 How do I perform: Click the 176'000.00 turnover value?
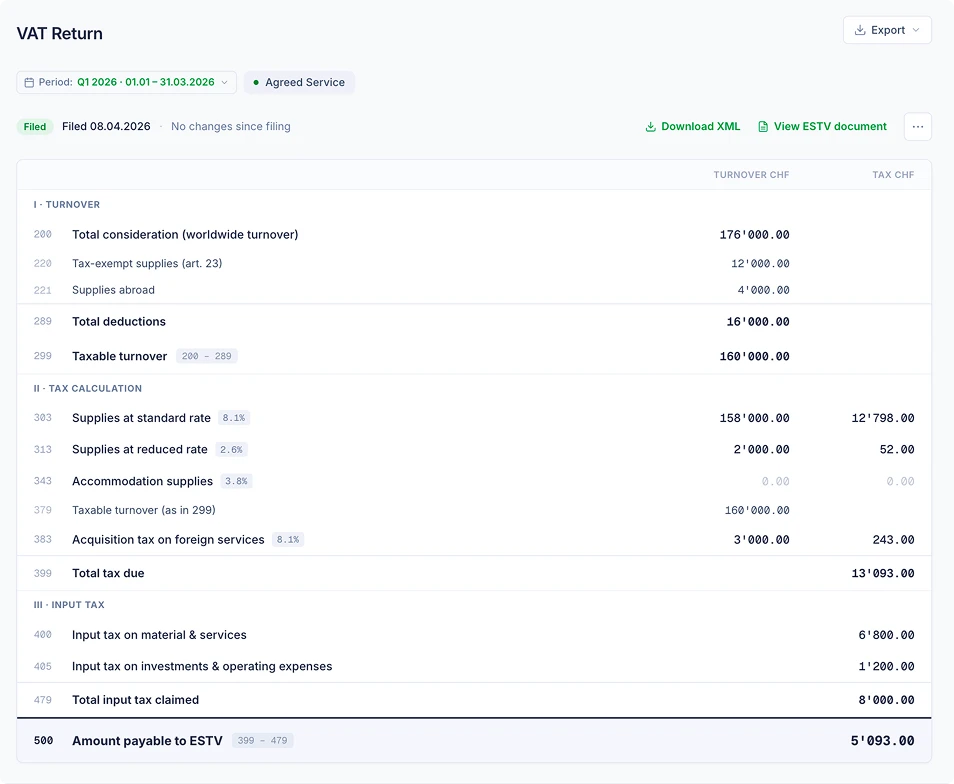point(754,235)
